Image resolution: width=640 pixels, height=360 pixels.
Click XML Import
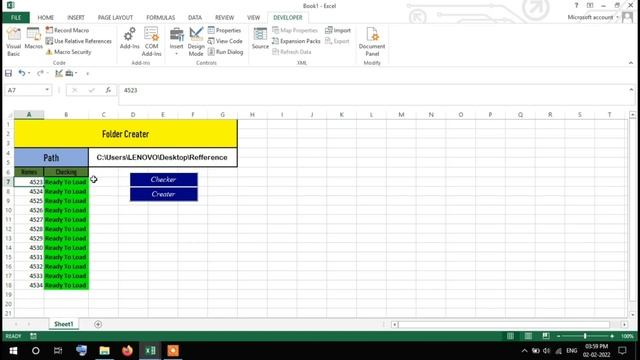(x=338, y=30)
